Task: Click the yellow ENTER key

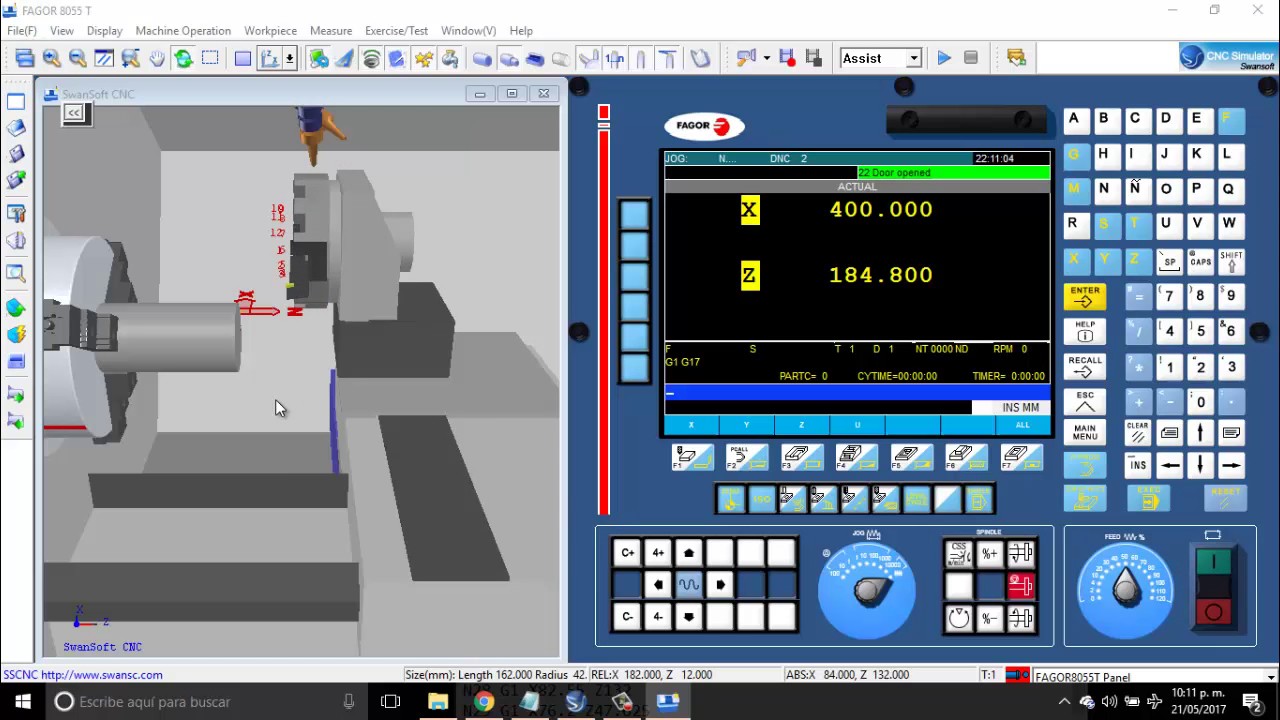Action: click(1085, 297)
